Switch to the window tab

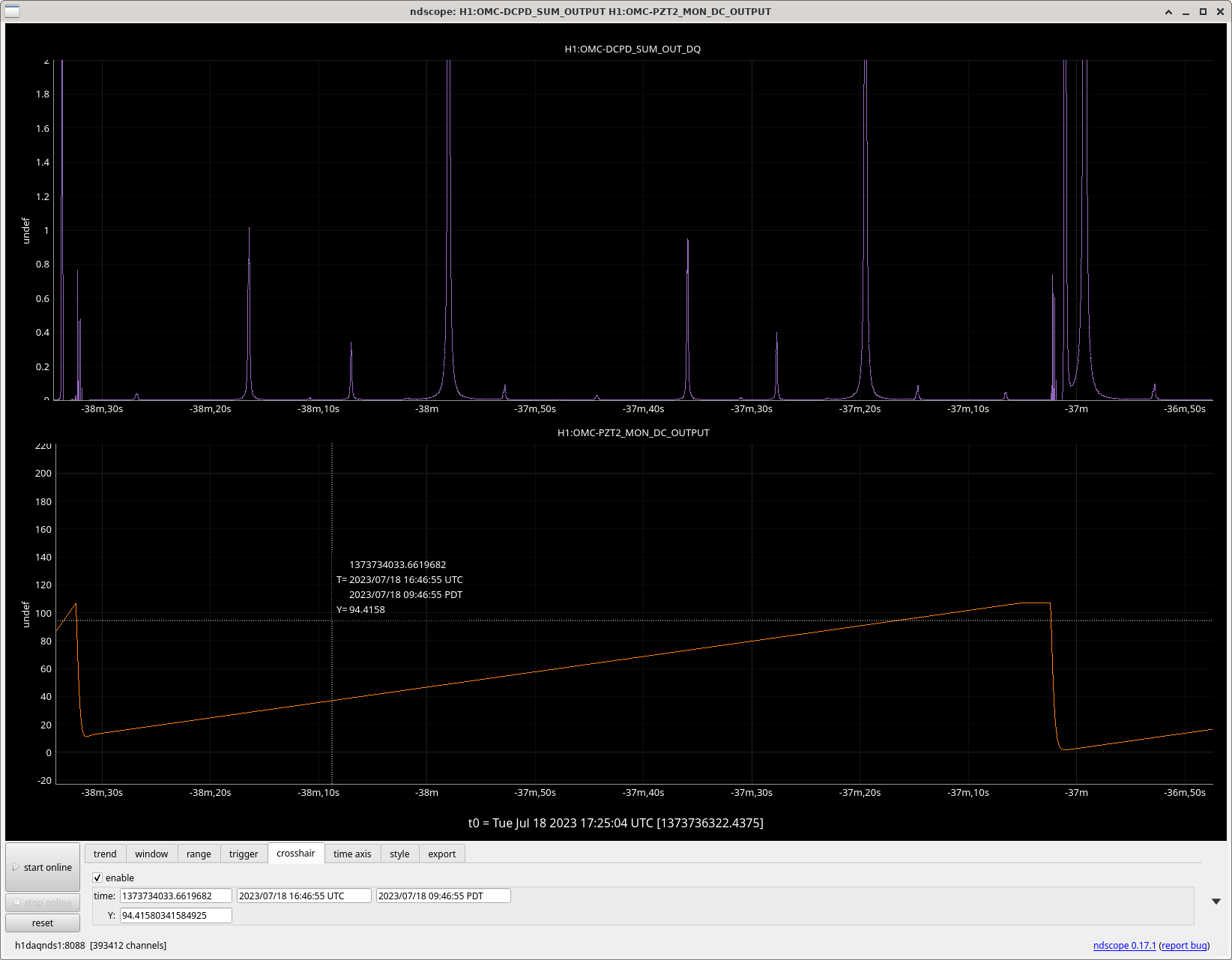[151, 854]
